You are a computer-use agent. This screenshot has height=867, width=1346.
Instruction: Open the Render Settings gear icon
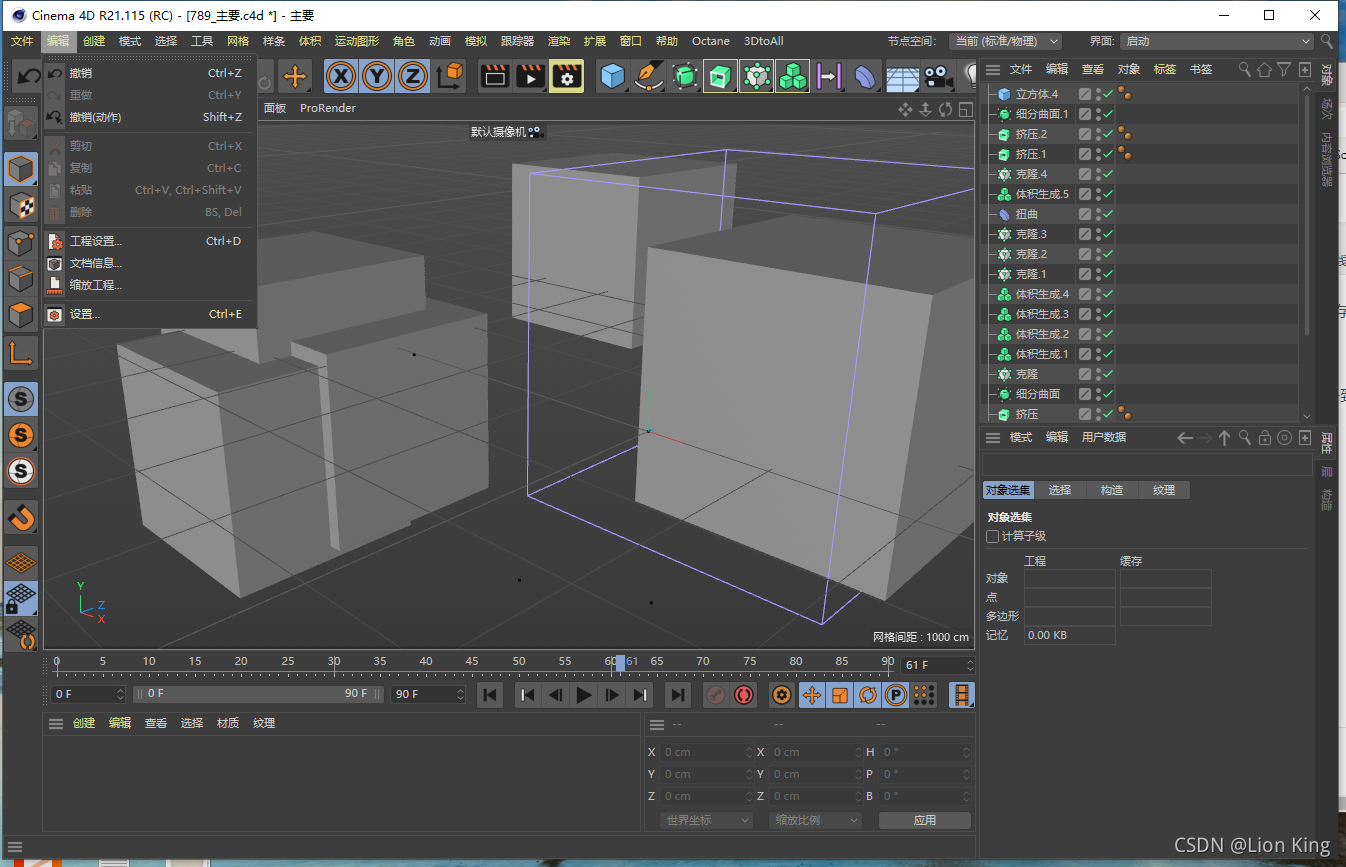[567, 75]
